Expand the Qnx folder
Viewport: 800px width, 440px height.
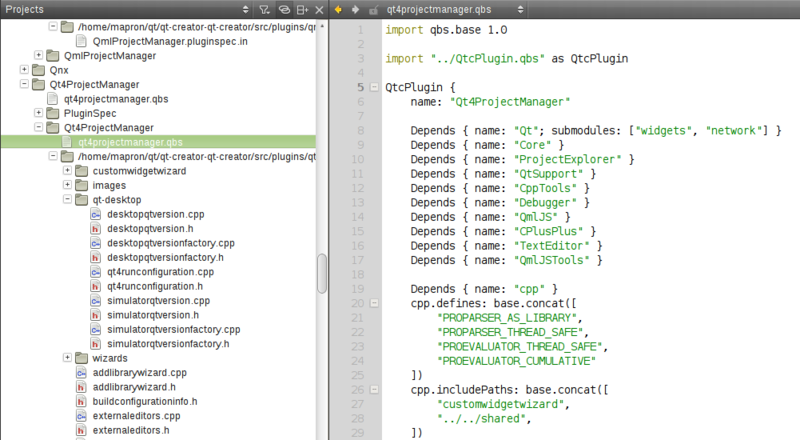pos(24,69)
